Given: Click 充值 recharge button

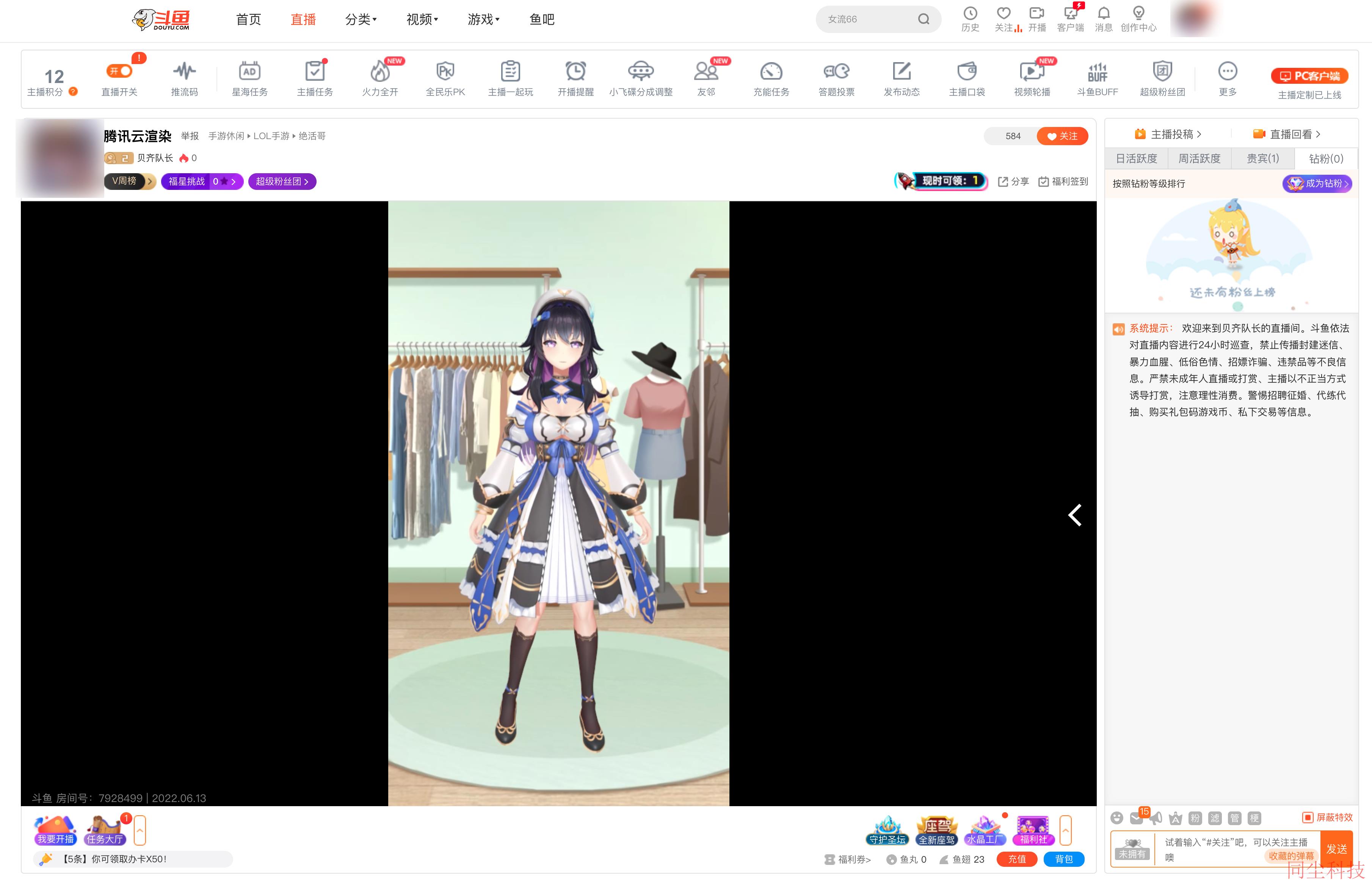Looking at the screenshot, I should coord(1017,859).
